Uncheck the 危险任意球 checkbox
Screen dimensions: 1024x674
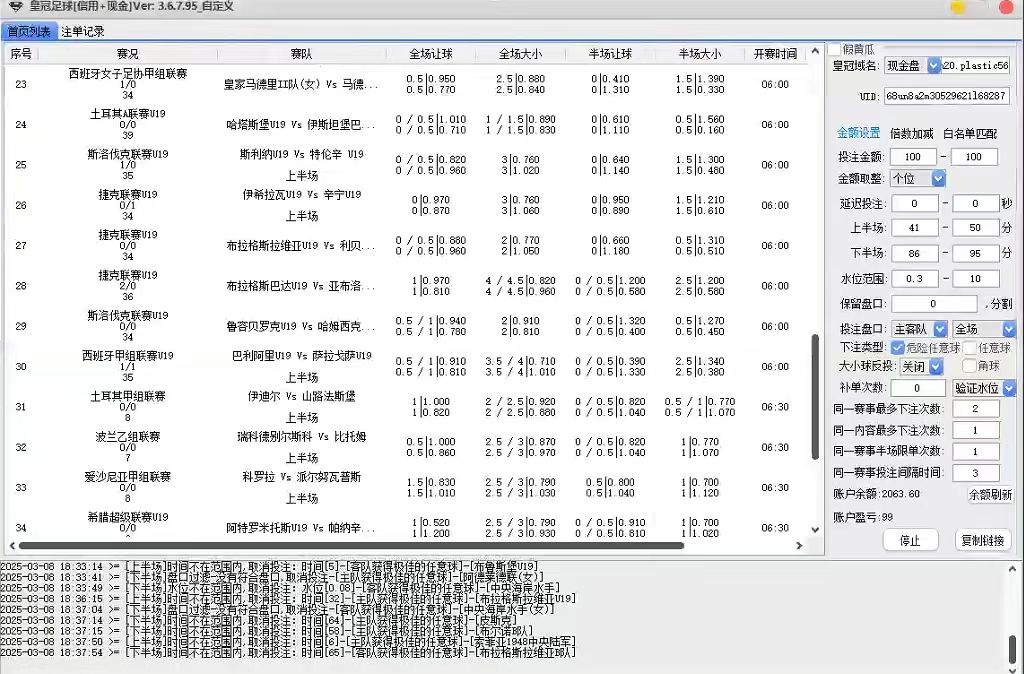[896, 347]
